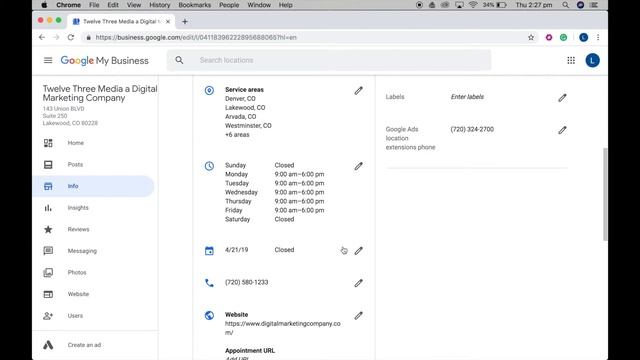Click the service areas location icon
Viewport: 640px width, 360px height.
pyautogui.click(x=209, y=90)
